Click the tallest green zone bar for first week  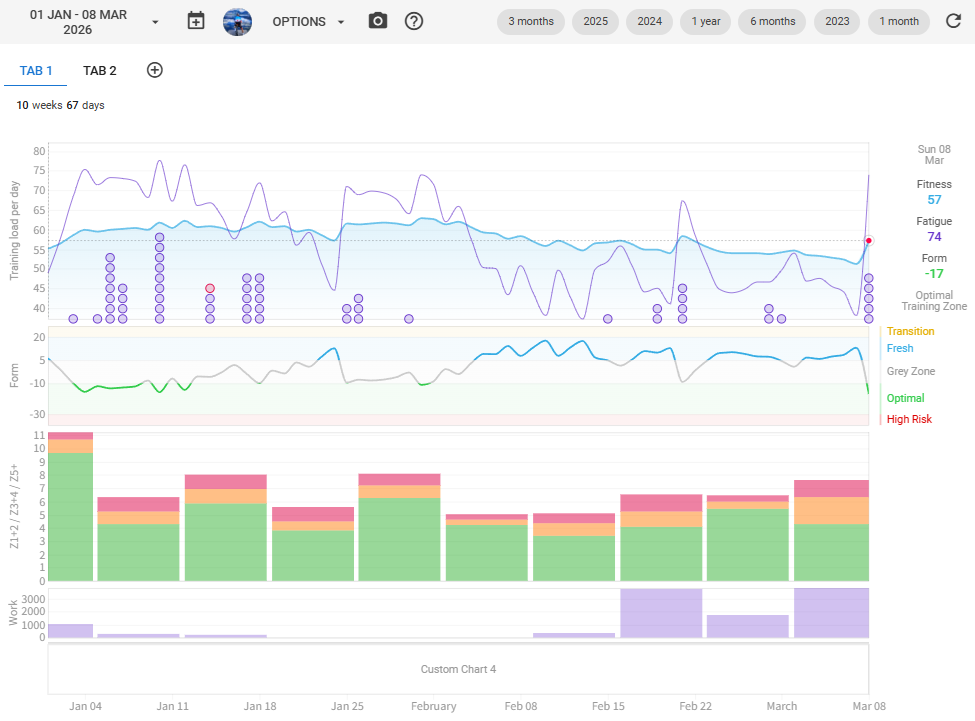pos(70,517)
